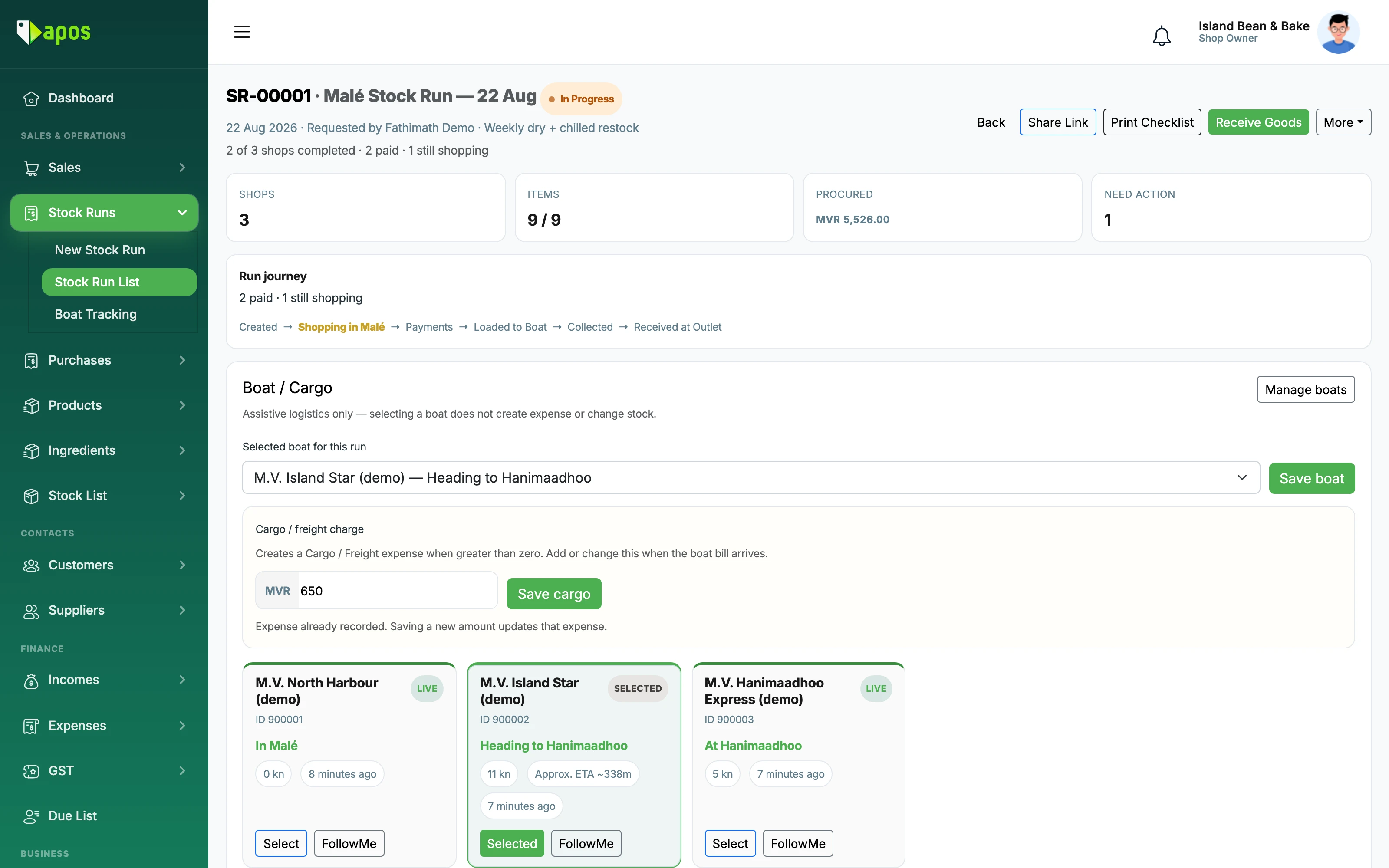Viewport: 1389px width, 868px height.
Task: Click the Back link
Action: tap(991, 122)
